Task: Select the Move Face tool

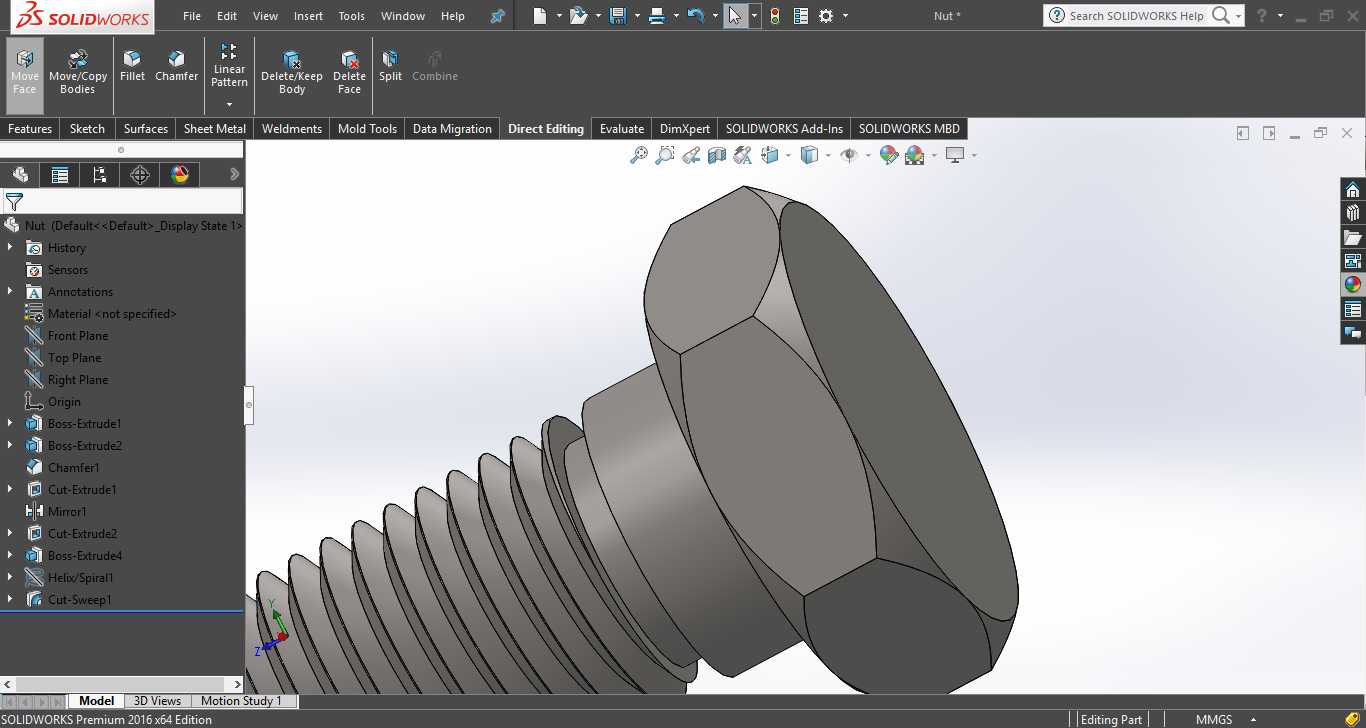Action: tap(24, 72)
